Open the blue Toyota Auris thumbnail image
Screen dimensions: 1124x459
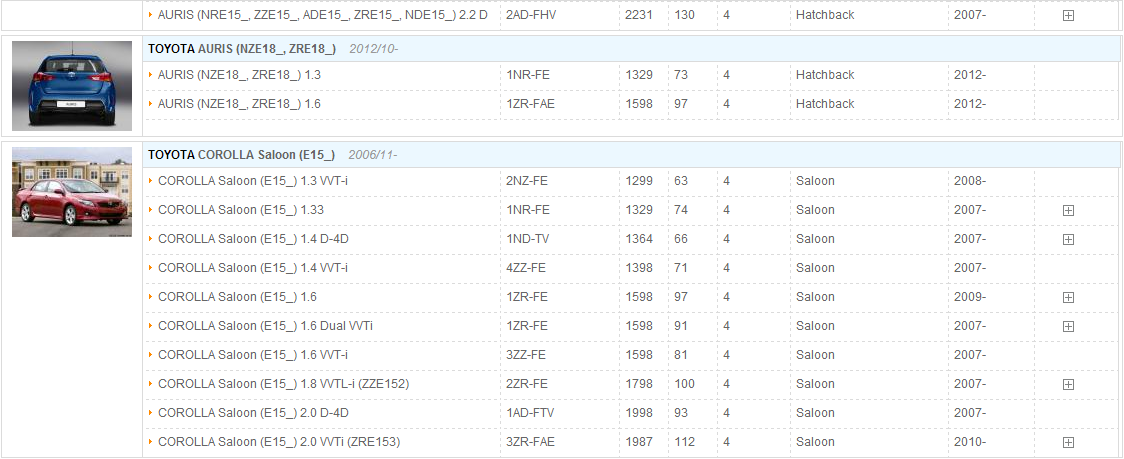coord(72,86)
